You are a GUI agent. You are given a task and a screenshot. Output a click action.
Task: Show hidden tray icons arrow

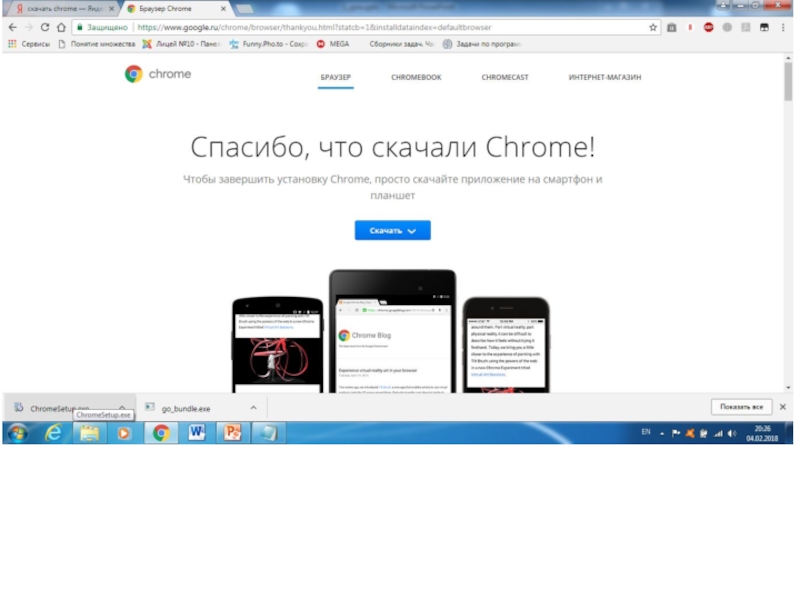pos(662,434)
